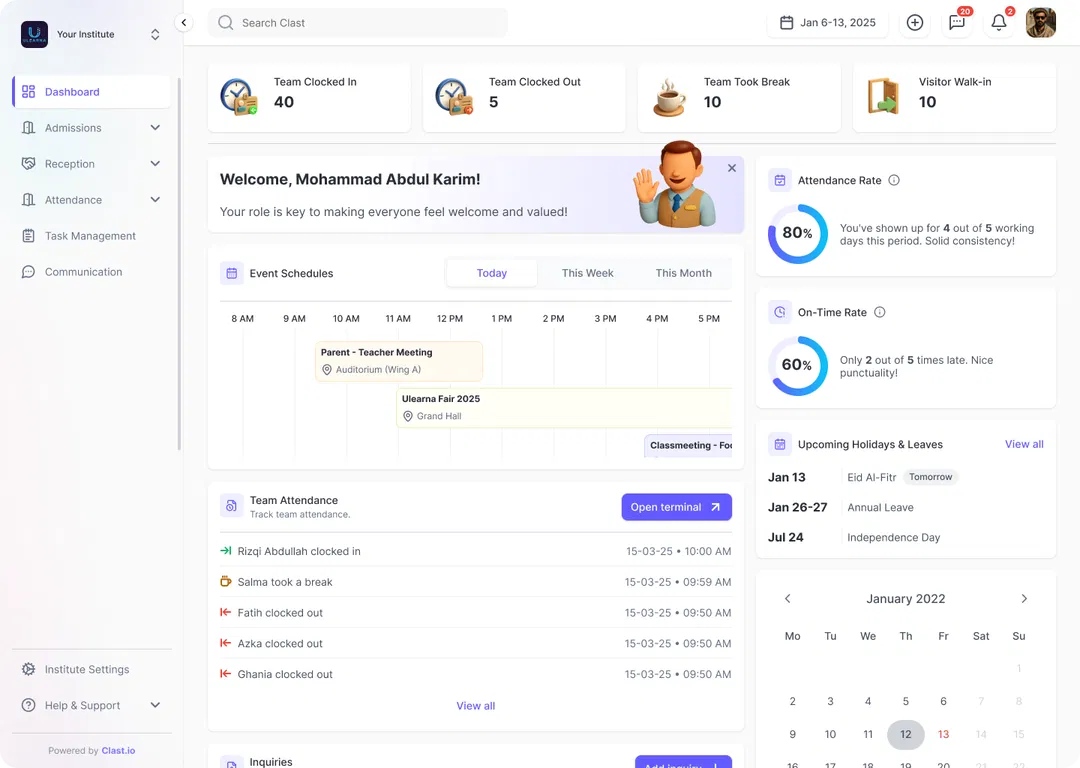This screenshot has height=768, width=1080.
Task: Click the Ulearna institute logo
Action: click(x=34, y=34)
